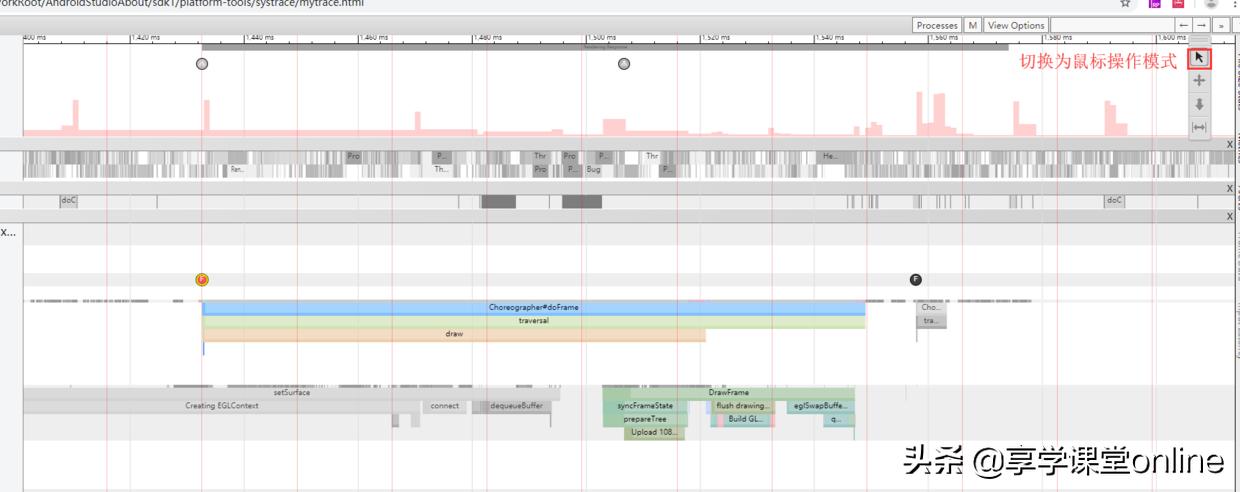Select the Creating EGLContext slice
Image resolution: width=1240 pixels, height=492 pixels.
(x=222, y=406)
